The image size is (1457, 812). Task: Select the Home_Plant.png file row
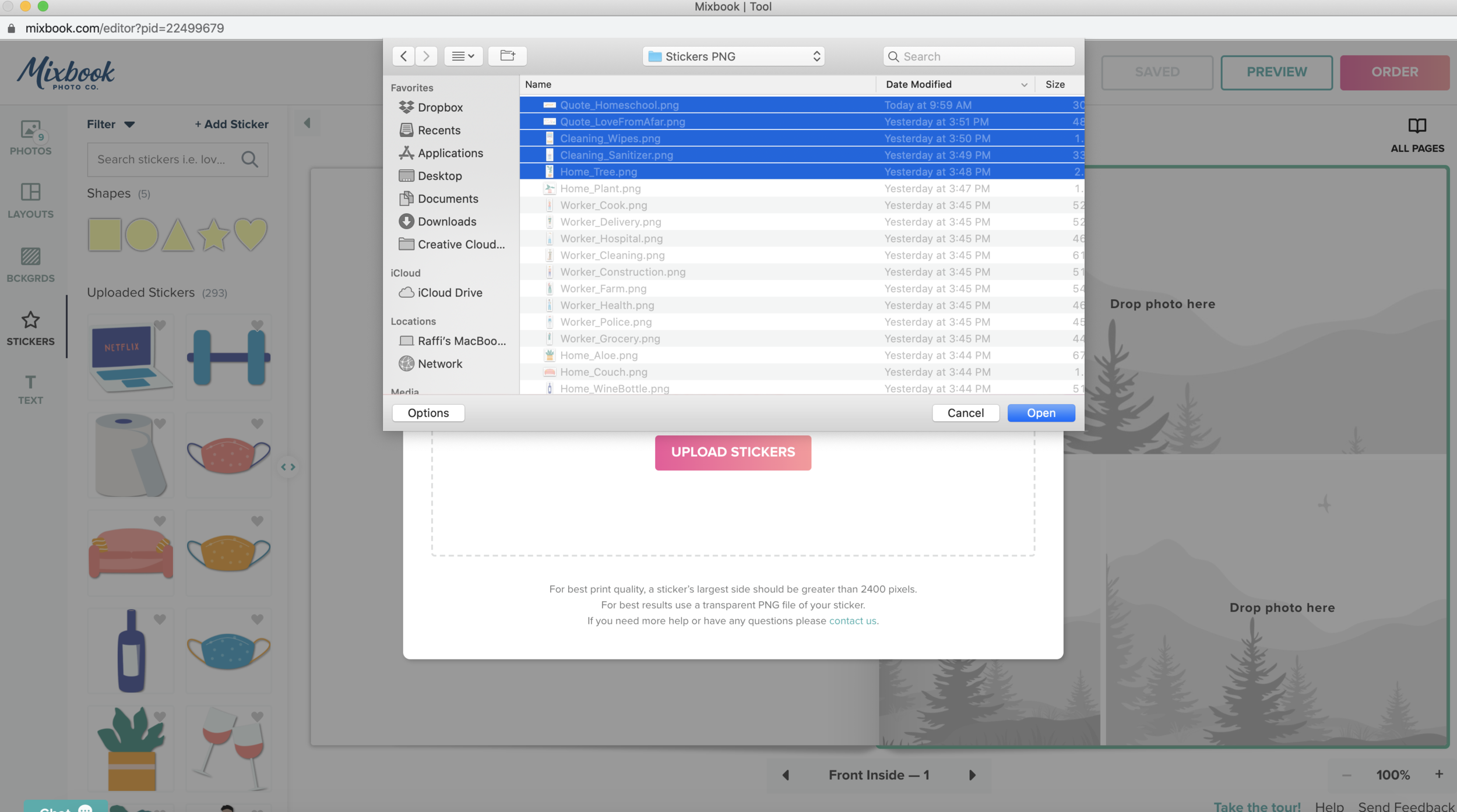[600, 189]
